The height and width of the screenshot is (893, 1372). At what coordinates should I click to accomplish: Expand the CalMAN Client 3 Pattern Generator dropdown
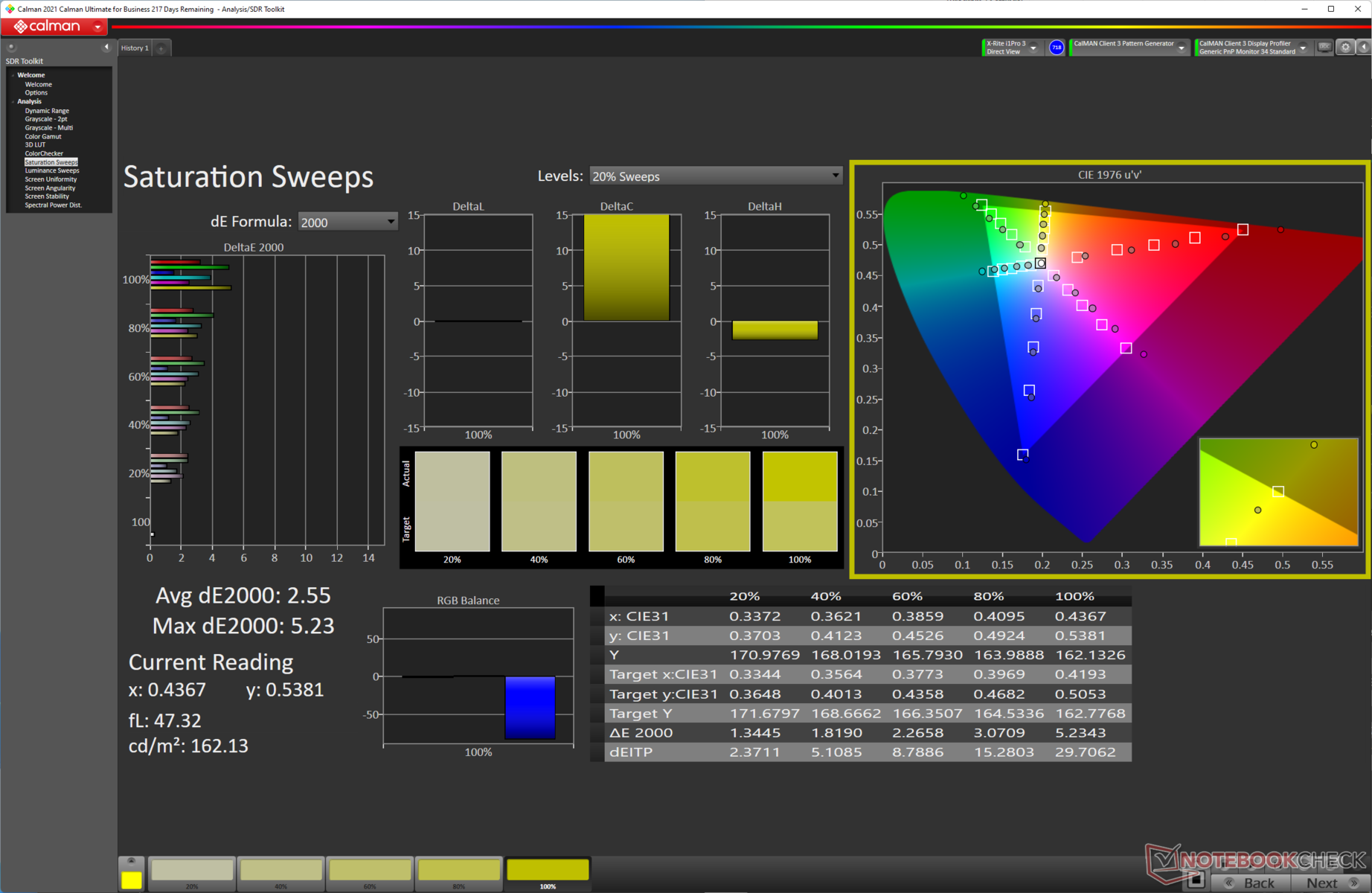[1181, 48]
